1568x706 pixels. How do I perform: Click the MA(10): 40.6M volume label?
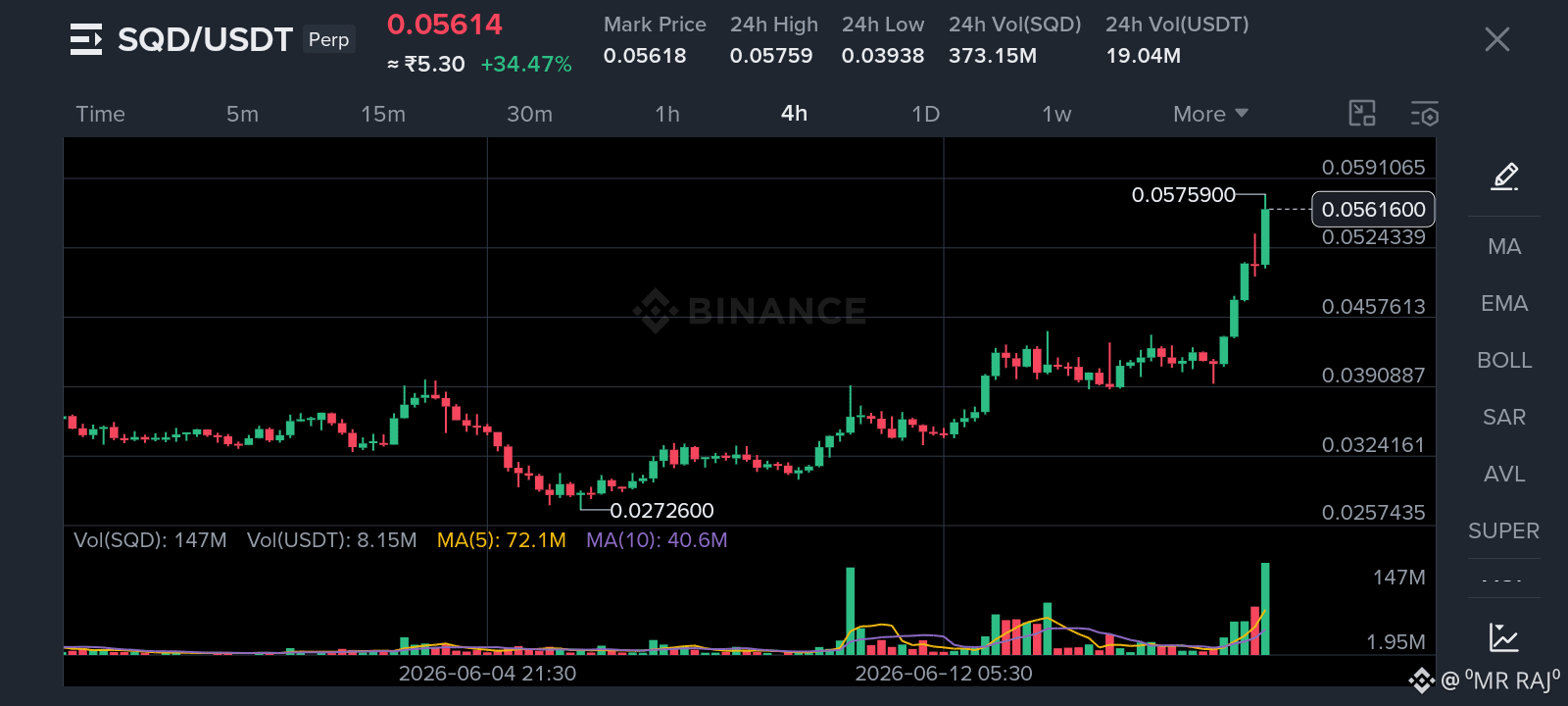coord(657,540)
